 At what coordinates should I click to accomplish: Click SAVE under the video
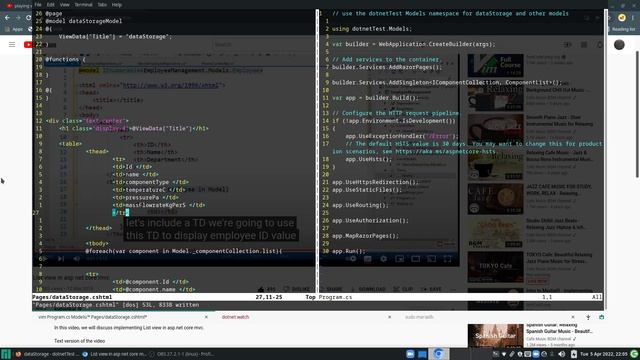click(x=432, y=289)
